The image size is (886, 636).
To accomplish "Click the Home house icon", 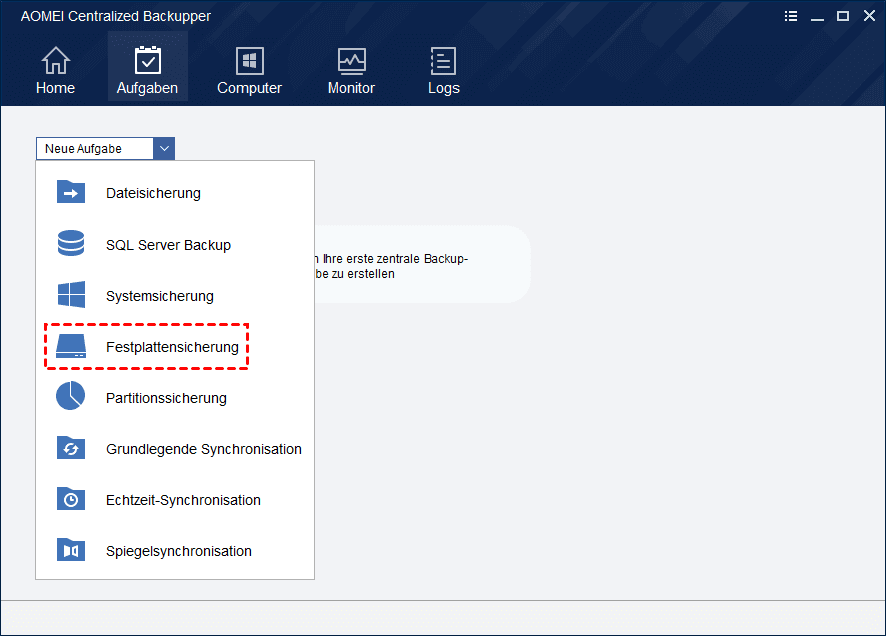I will pyautogui.click(x=55, y=60).
